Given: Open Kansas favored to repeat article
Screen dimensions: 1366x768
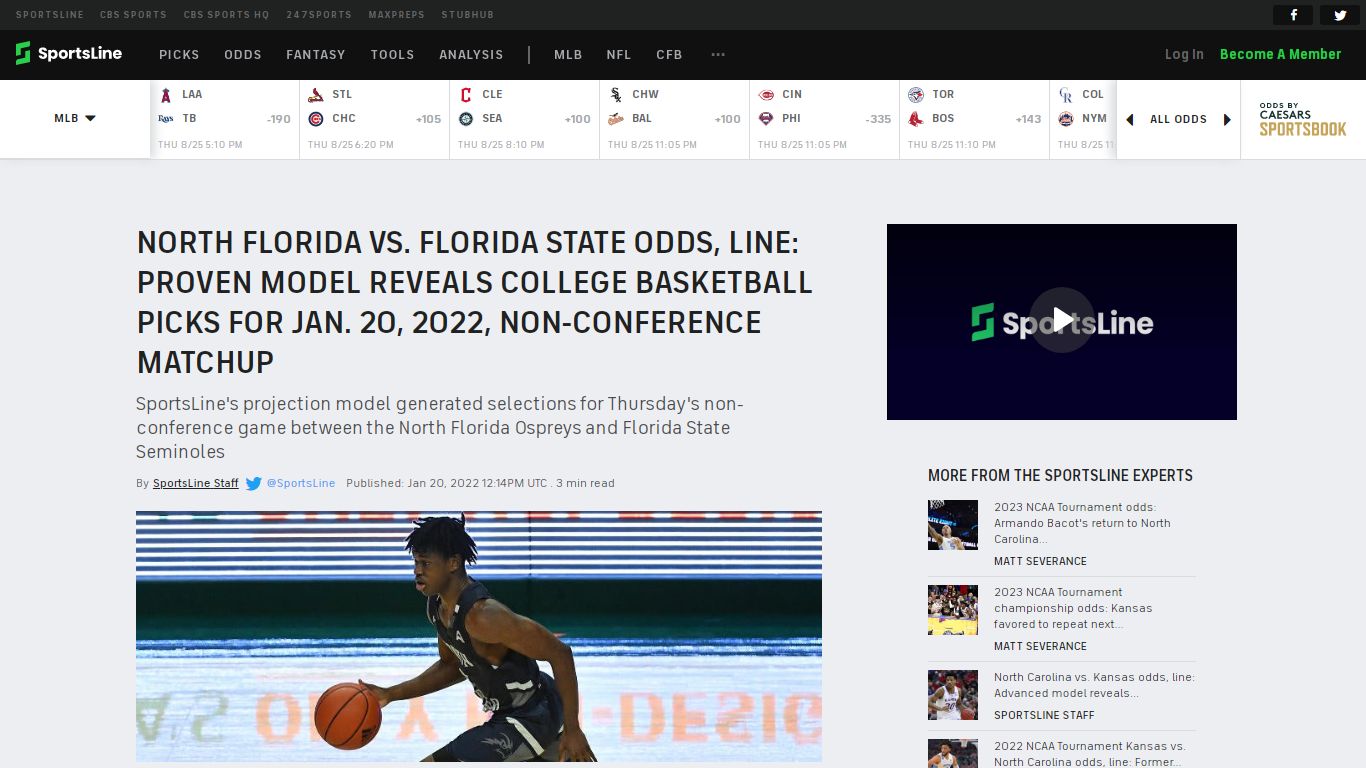Looking at the screenshot, I should (x=1073, y=608).
